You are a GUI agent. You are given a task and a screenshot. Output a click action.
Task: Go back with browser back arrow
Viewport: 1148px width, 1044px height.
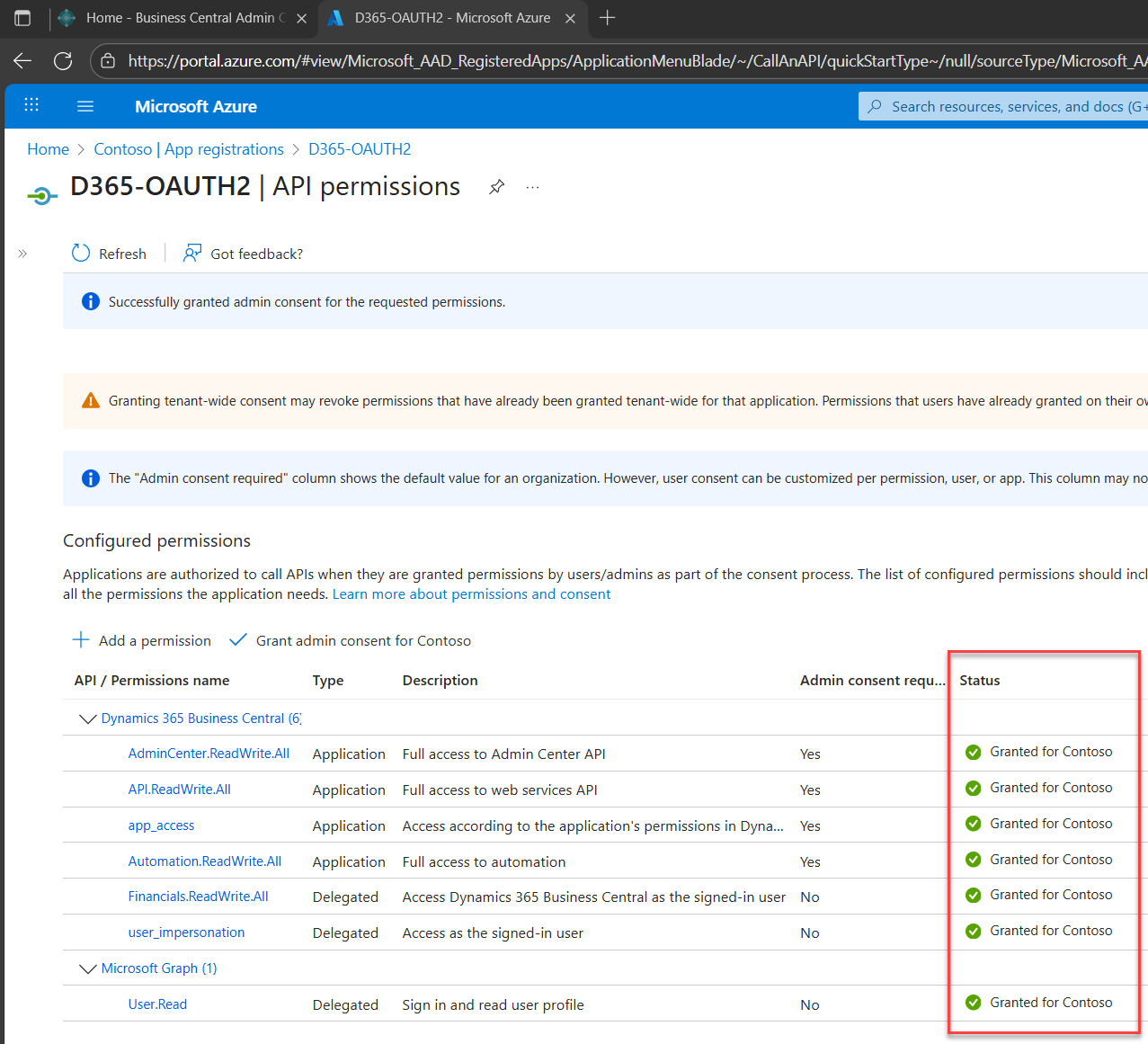(22, 60)
